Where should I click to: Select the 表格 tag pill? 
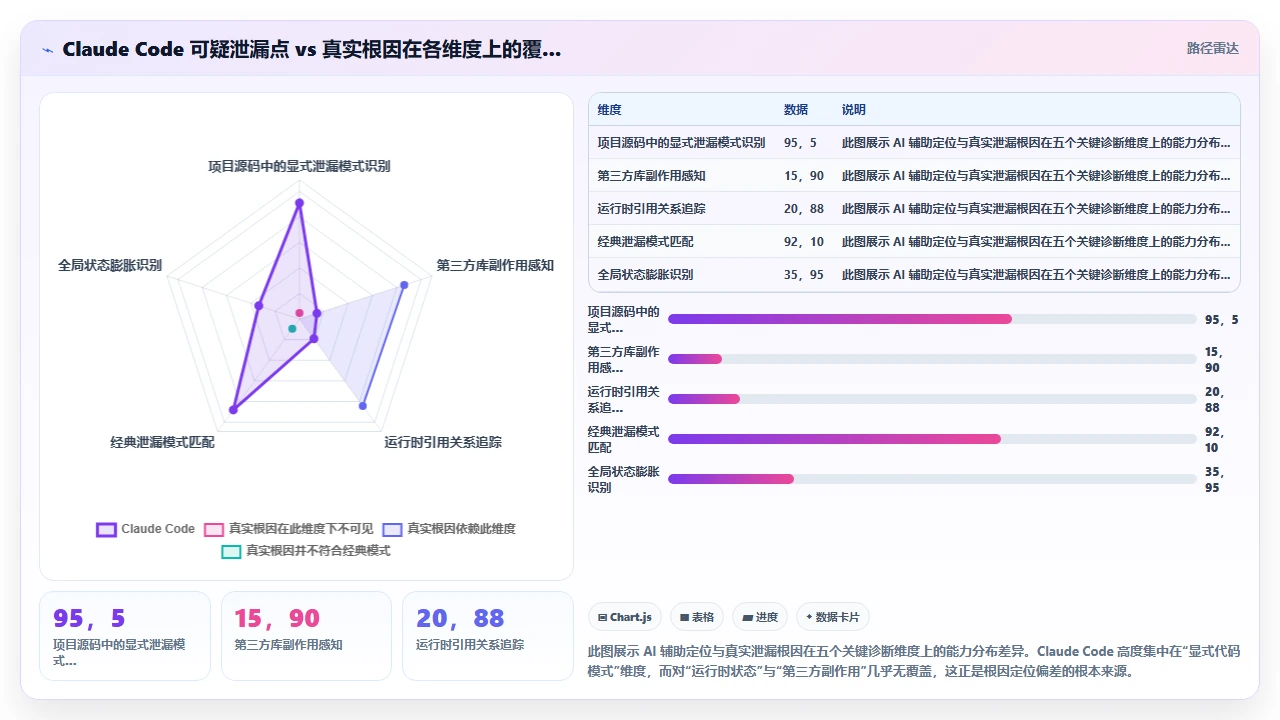pyautogui.click(x=696, y=617)
